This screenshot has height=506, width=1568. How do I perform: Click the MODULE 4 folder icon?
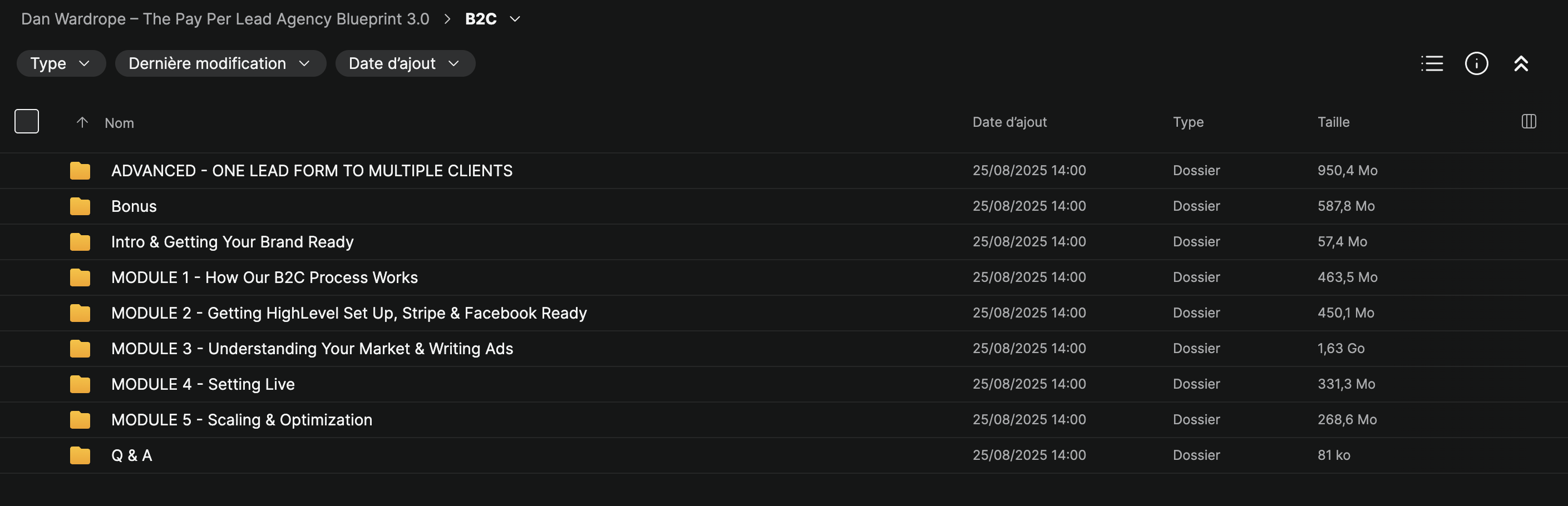click(80, 384)
